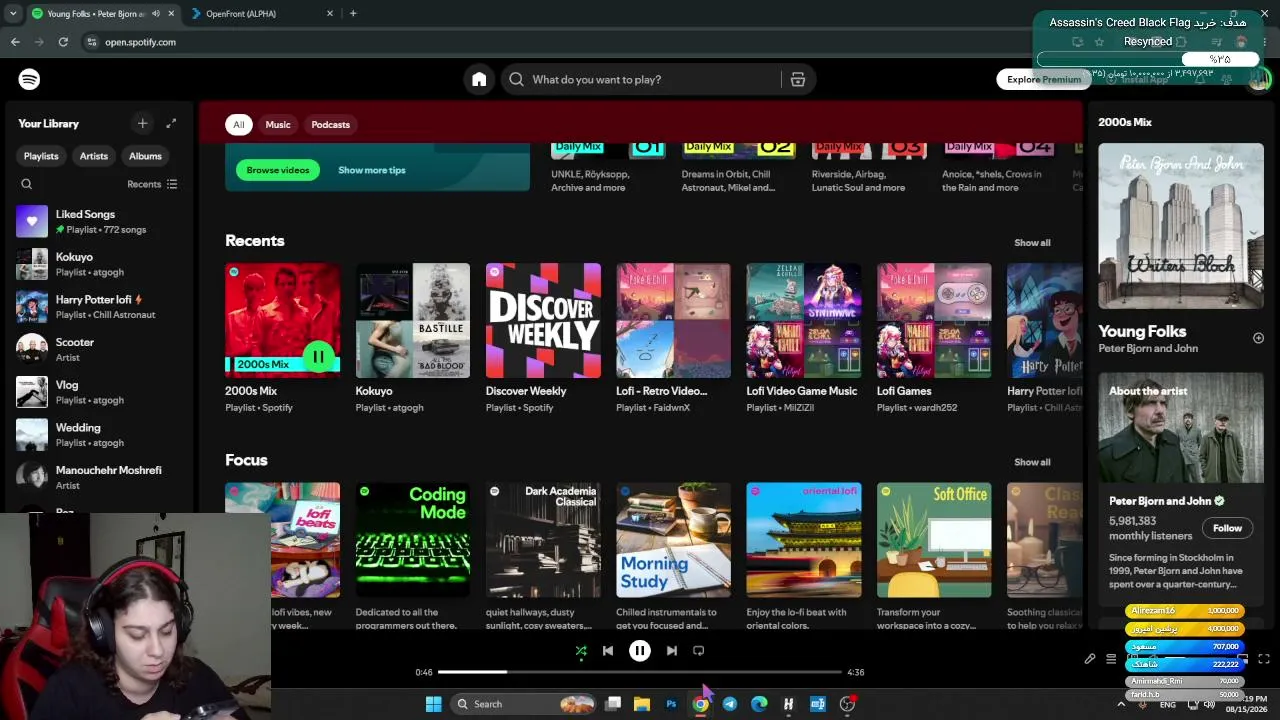Screen dimensions: 1280x720
Task: Search inside Your Library
Action: [27, 184]
